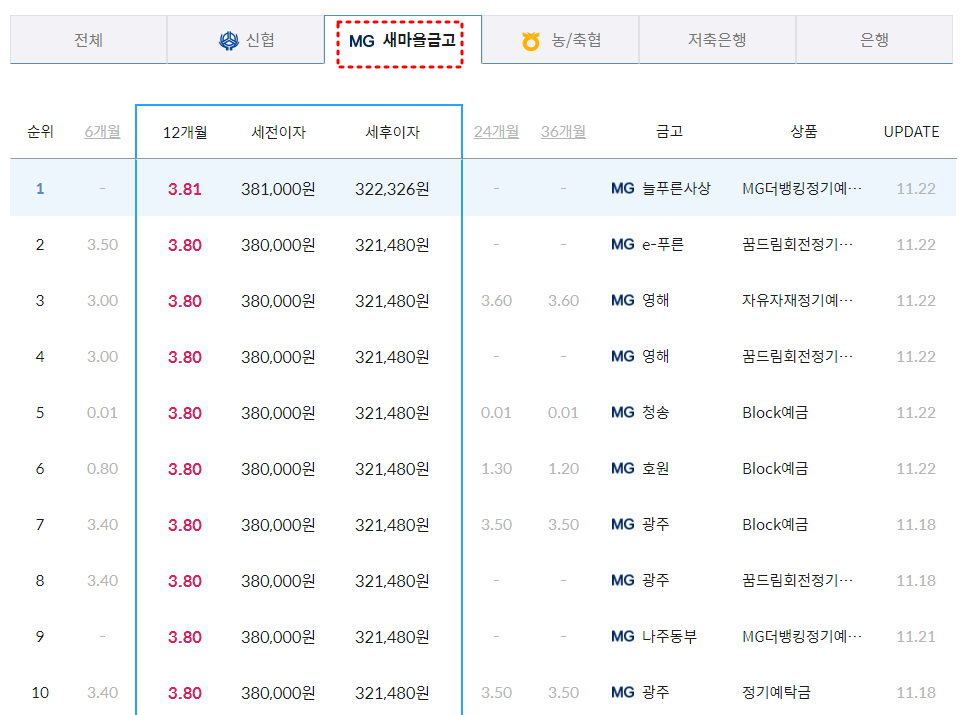Select the 3.81 rate in rank 1

point(185,189)
